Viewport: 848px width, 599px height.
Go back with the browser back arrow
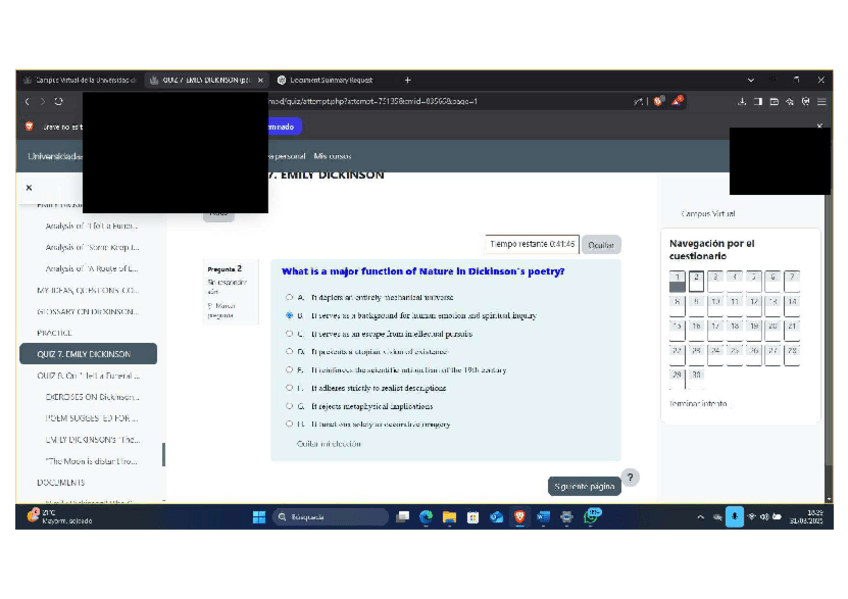tap(28, 102)
